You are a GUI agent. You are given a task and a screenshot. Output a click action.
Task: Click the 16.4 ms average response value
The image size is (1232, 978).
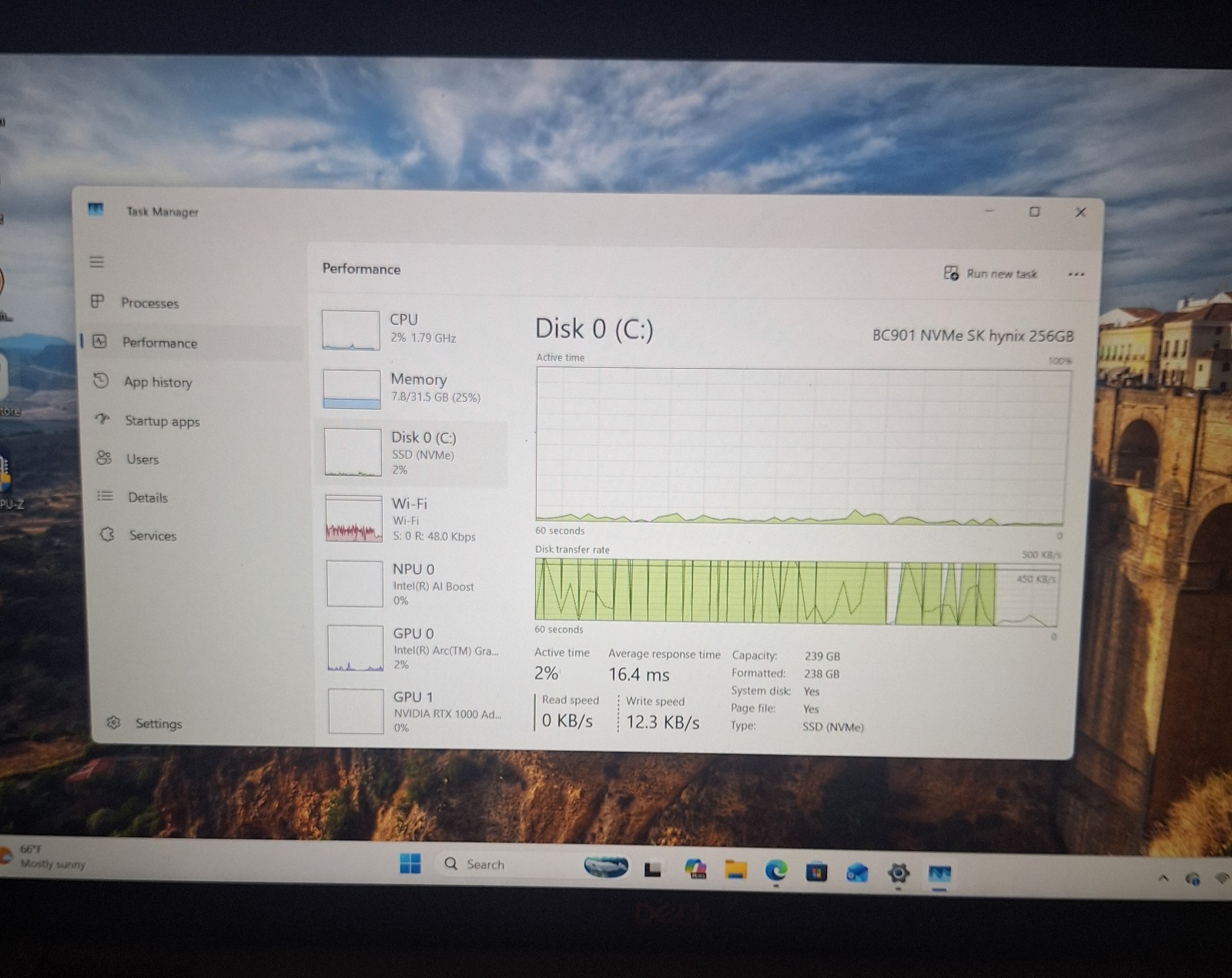(639, 675)
